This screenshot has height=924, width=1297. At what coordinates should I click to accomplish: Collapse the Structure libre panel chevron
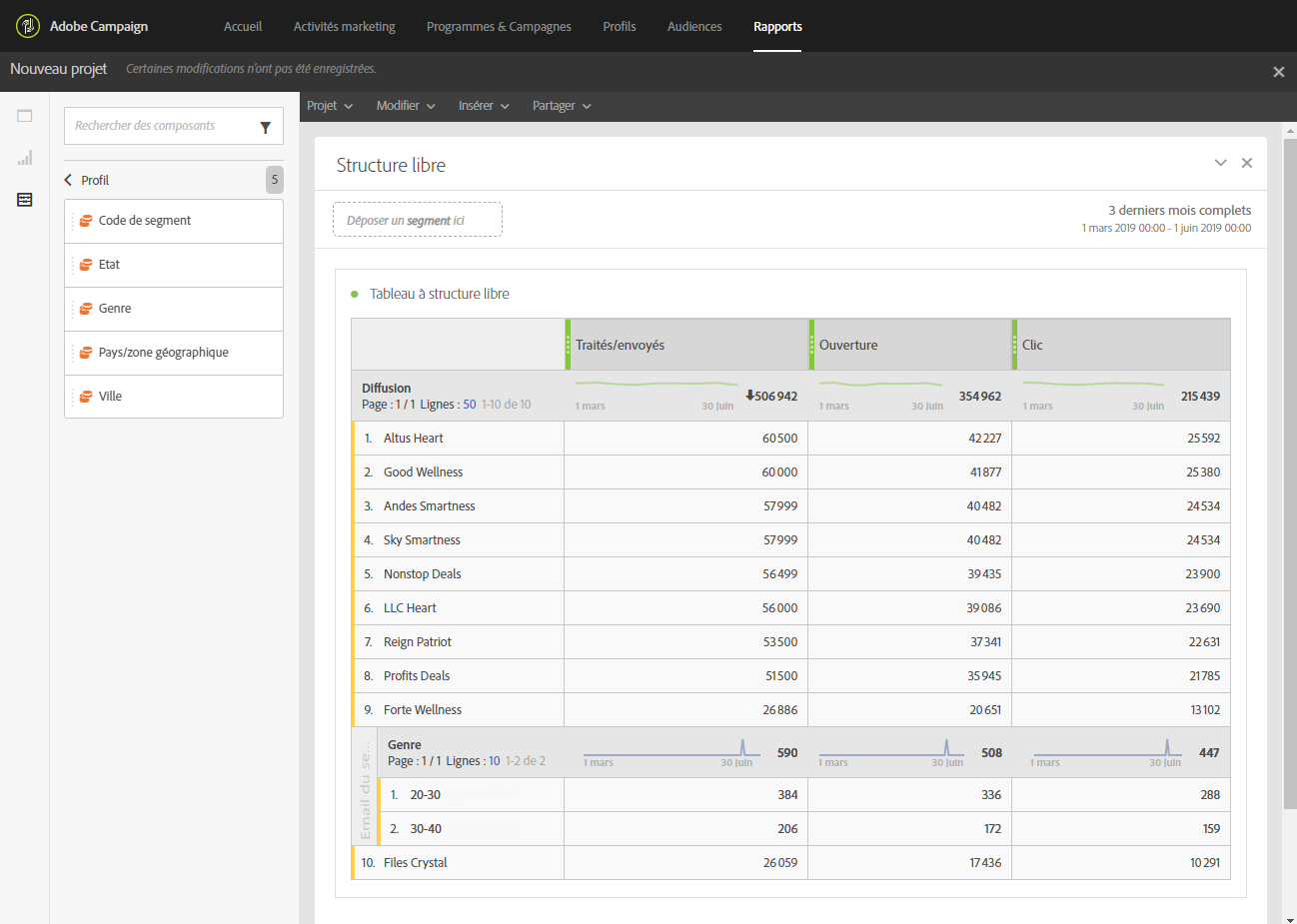(x=1220, y=163)
